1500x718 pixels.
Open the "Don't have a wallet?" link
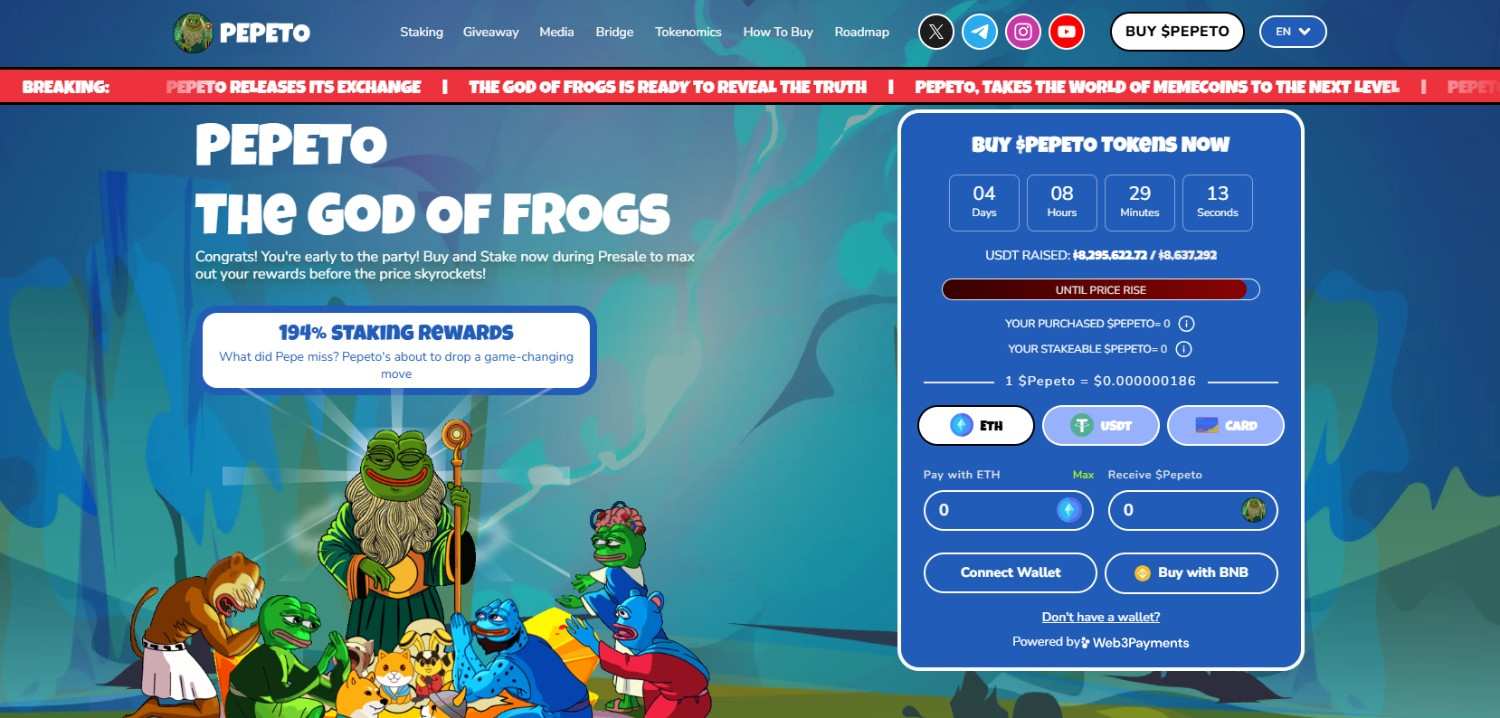(1101, 617)
